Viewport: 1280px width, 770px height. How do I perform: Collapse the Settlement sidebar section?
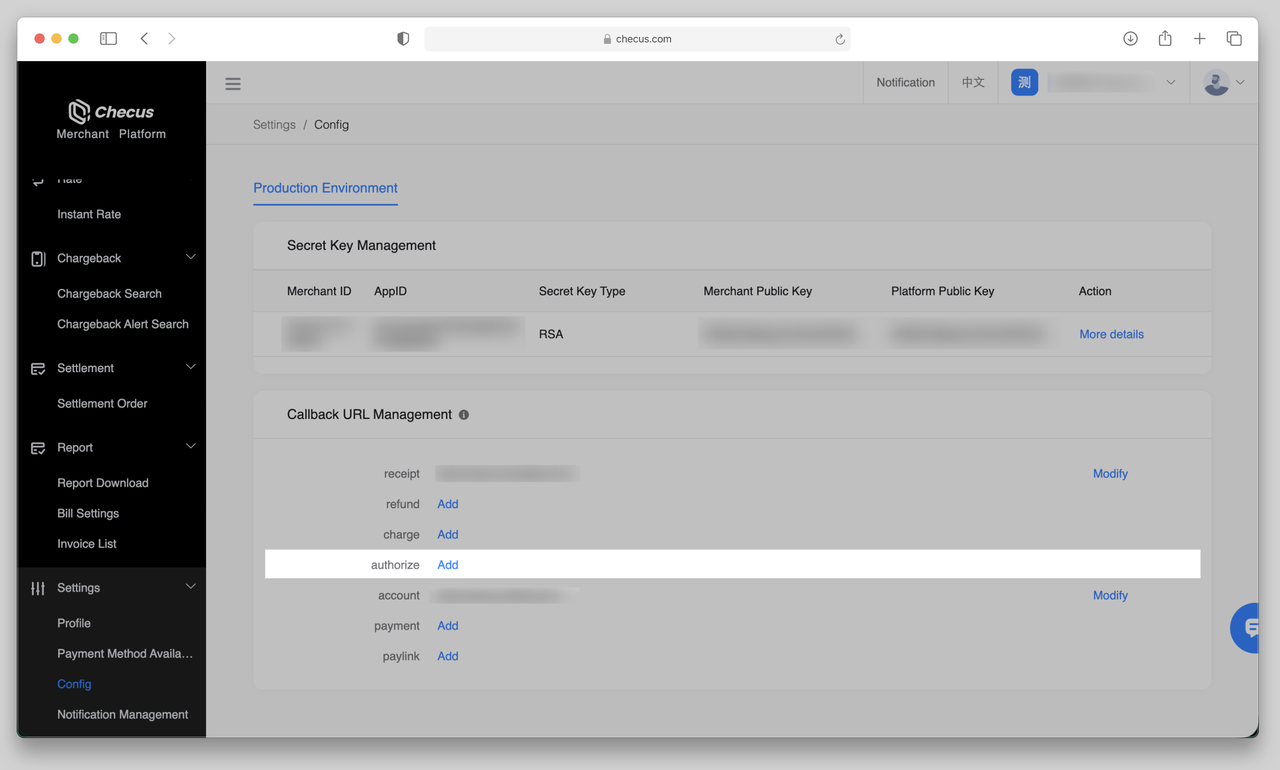190,368
